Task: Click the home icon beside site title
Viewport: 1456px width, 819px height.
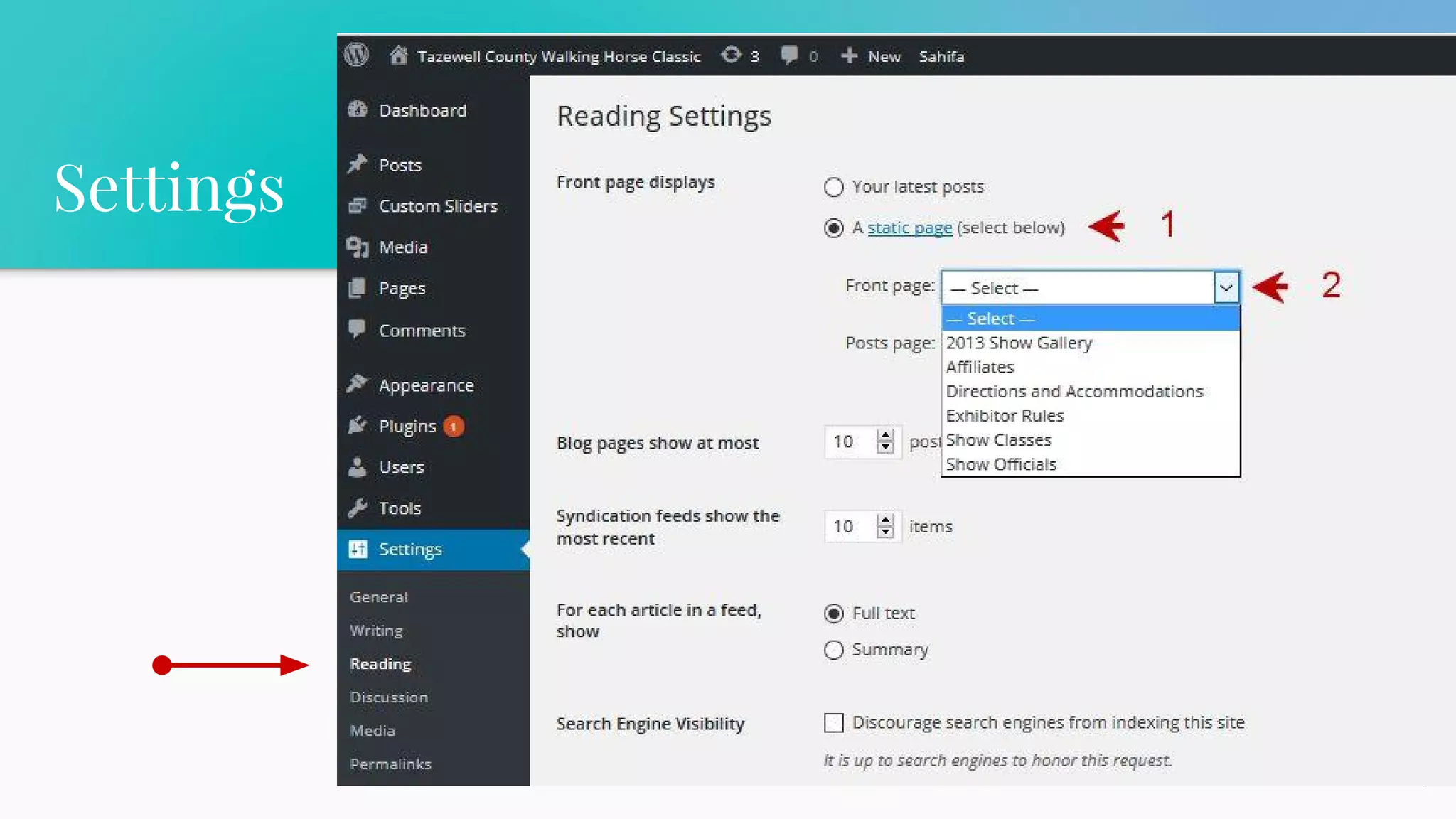Action: pyautogui.click(x=399, y=55)
